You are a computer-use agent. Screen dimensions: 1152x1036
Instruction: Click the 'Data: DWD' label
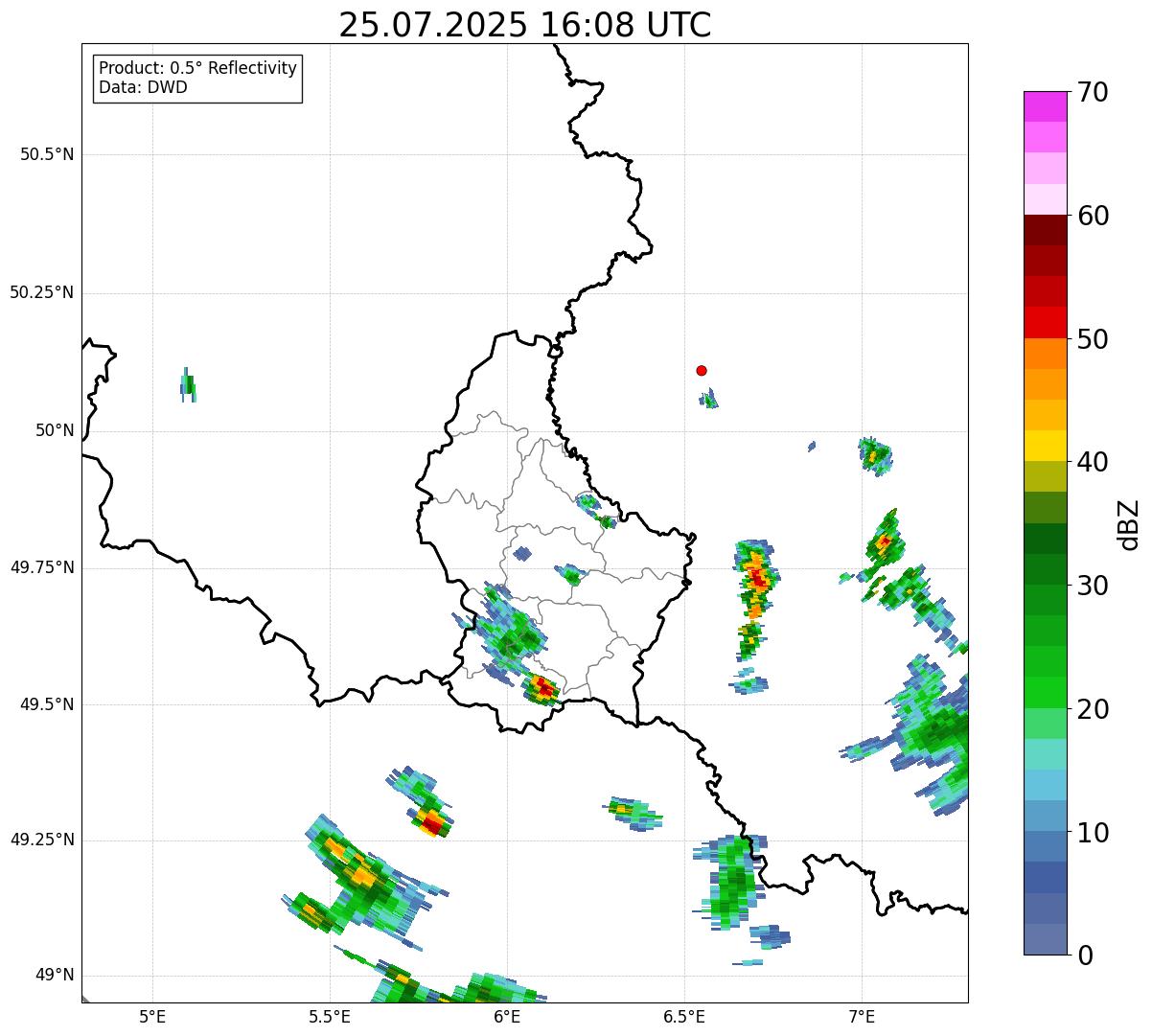click(x=144, y=88)
